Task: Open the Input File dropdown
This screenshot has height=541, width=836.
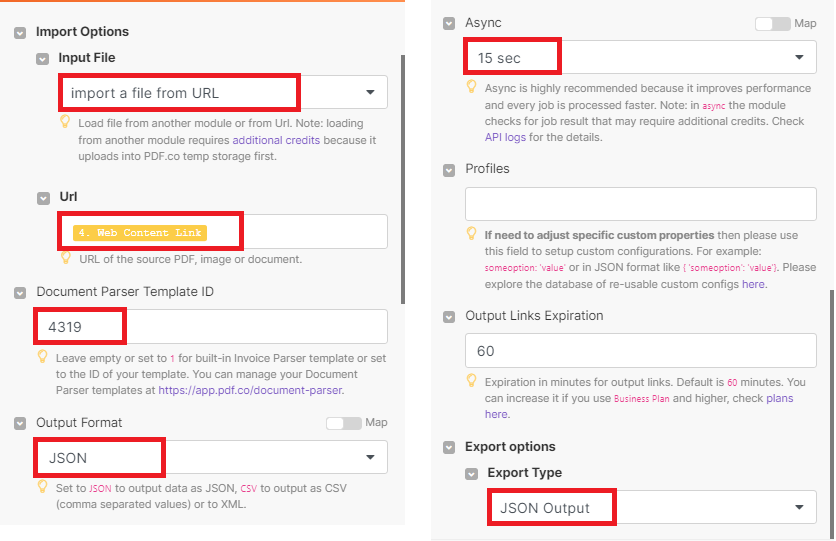Action: pos(223,92)
